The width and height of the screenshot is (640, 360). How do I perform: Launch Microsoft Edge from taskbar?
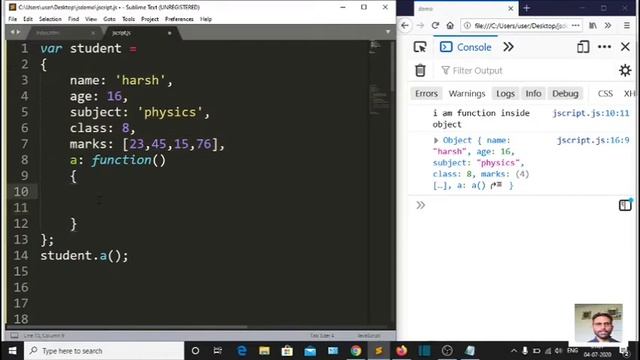point(242,351)
